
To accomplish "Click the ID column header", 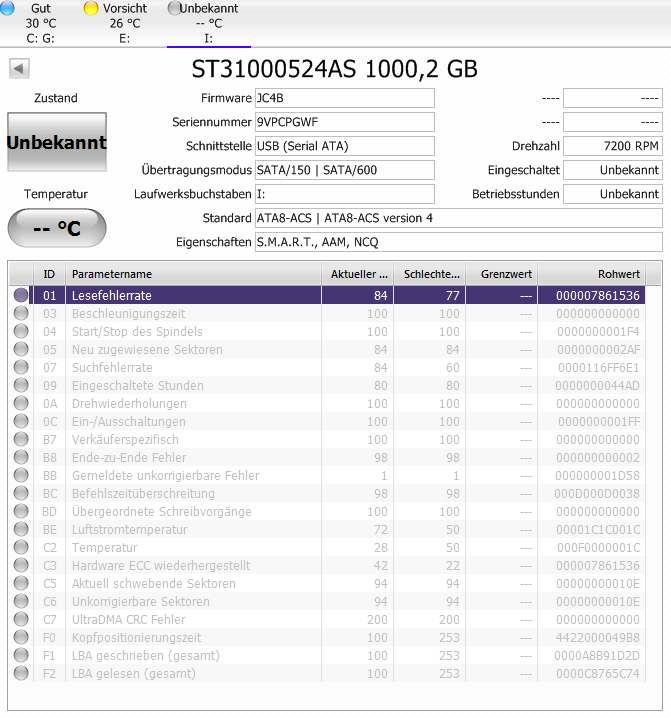I will [x=49, y=274].
